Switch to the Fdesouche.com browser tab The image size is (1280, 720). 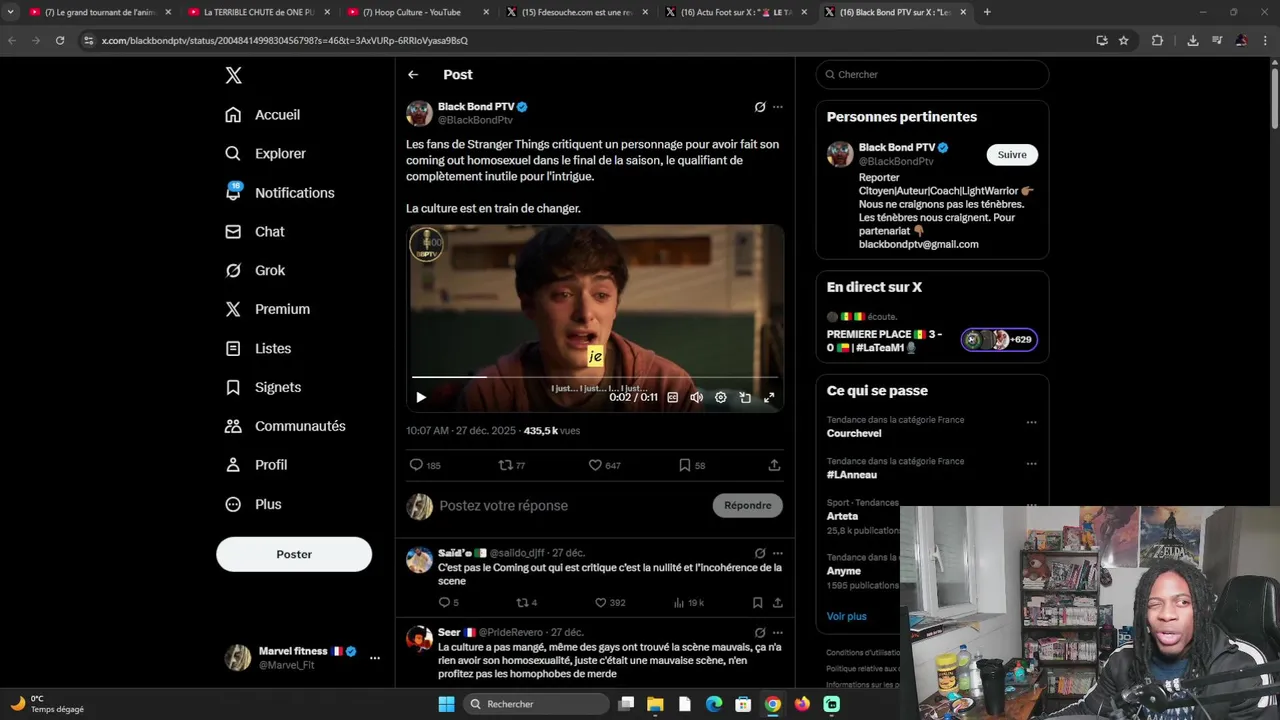tap(577, 12)
